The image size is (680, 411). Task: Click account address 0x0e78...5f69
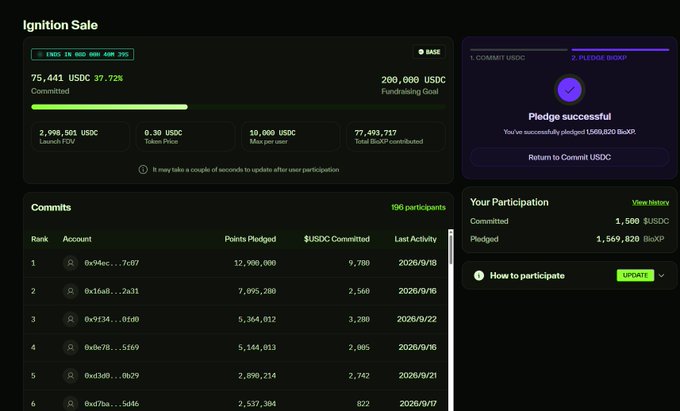(x=111, y=347)
